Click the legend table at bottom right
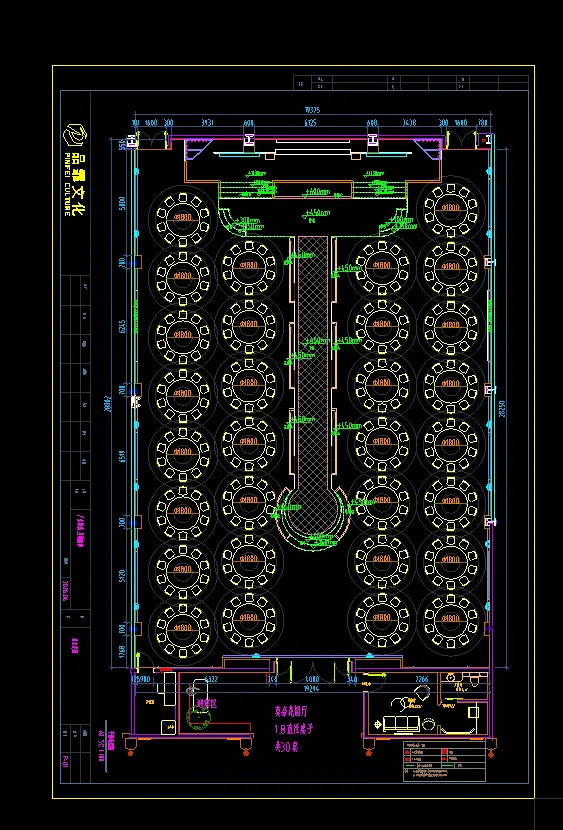563x830 pixels. tap(444, 761)
